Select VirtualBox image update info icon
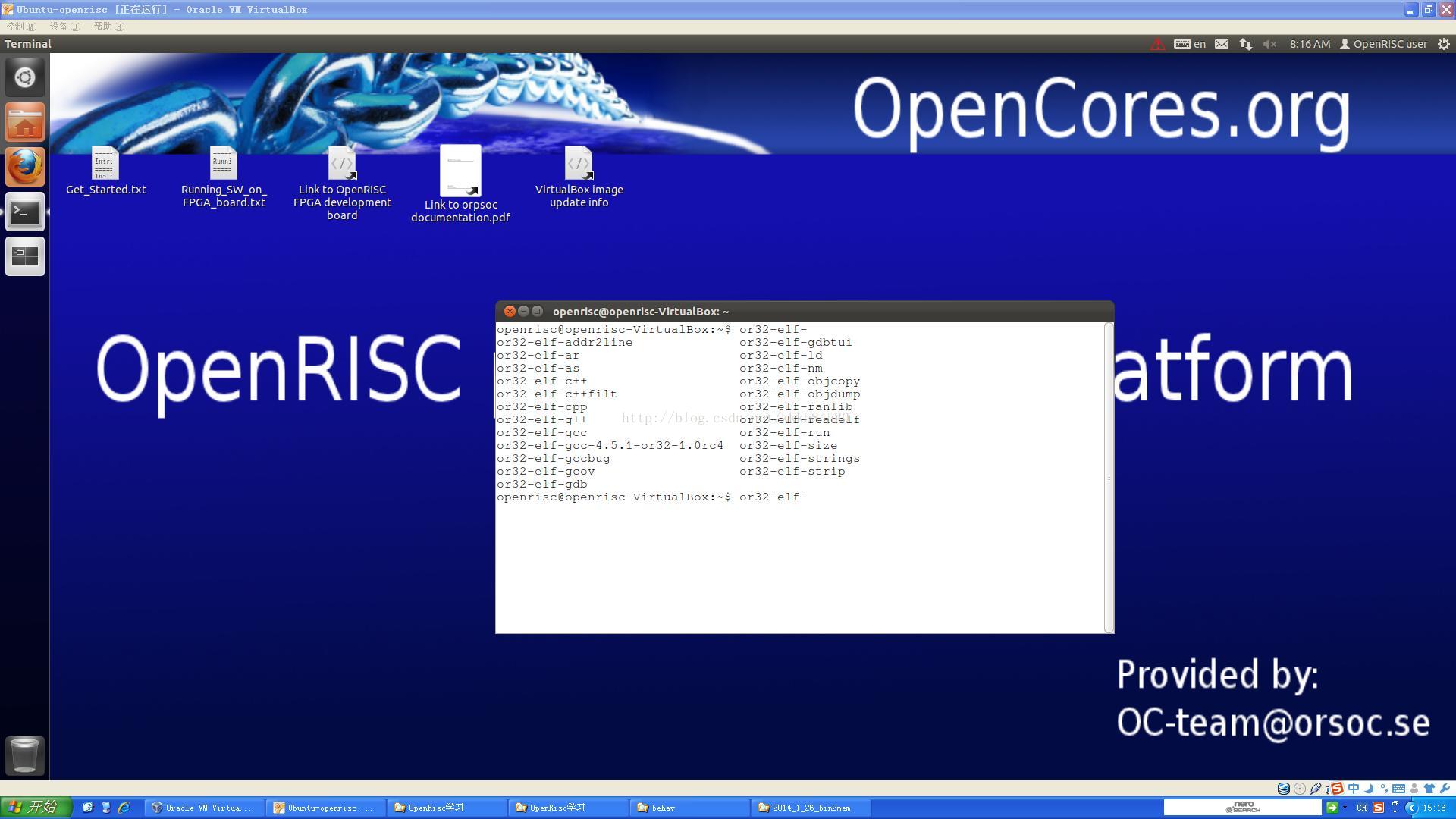Screen dimensions: 1456x819 pyautogui.click(x=579, y=177)
